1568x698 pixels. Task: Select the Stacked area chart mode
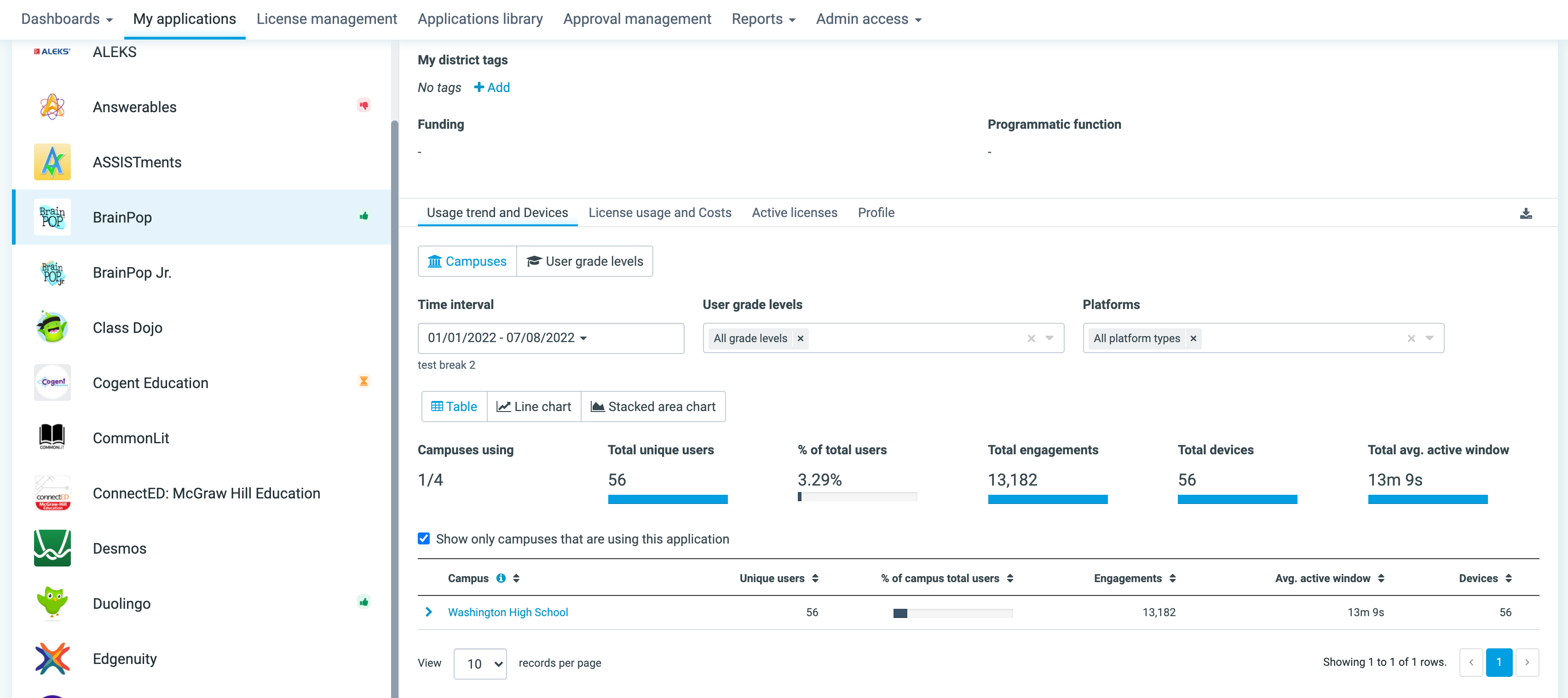[x=653, y=406]
